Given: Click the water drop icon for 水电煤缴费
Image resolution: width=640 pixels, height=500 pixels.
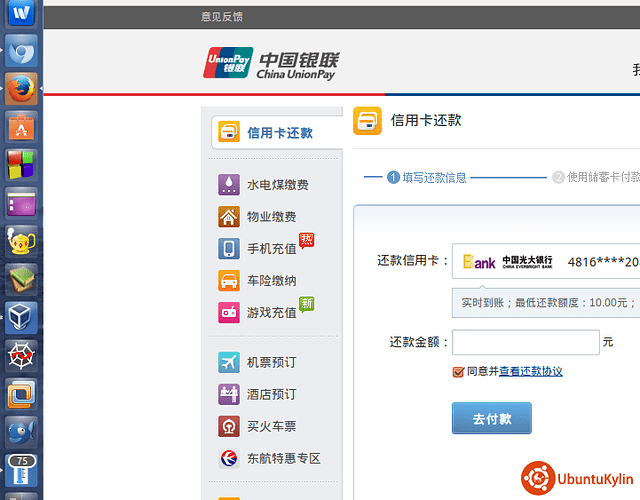Looking at the screenshot, I should click(x=229, y=184).
